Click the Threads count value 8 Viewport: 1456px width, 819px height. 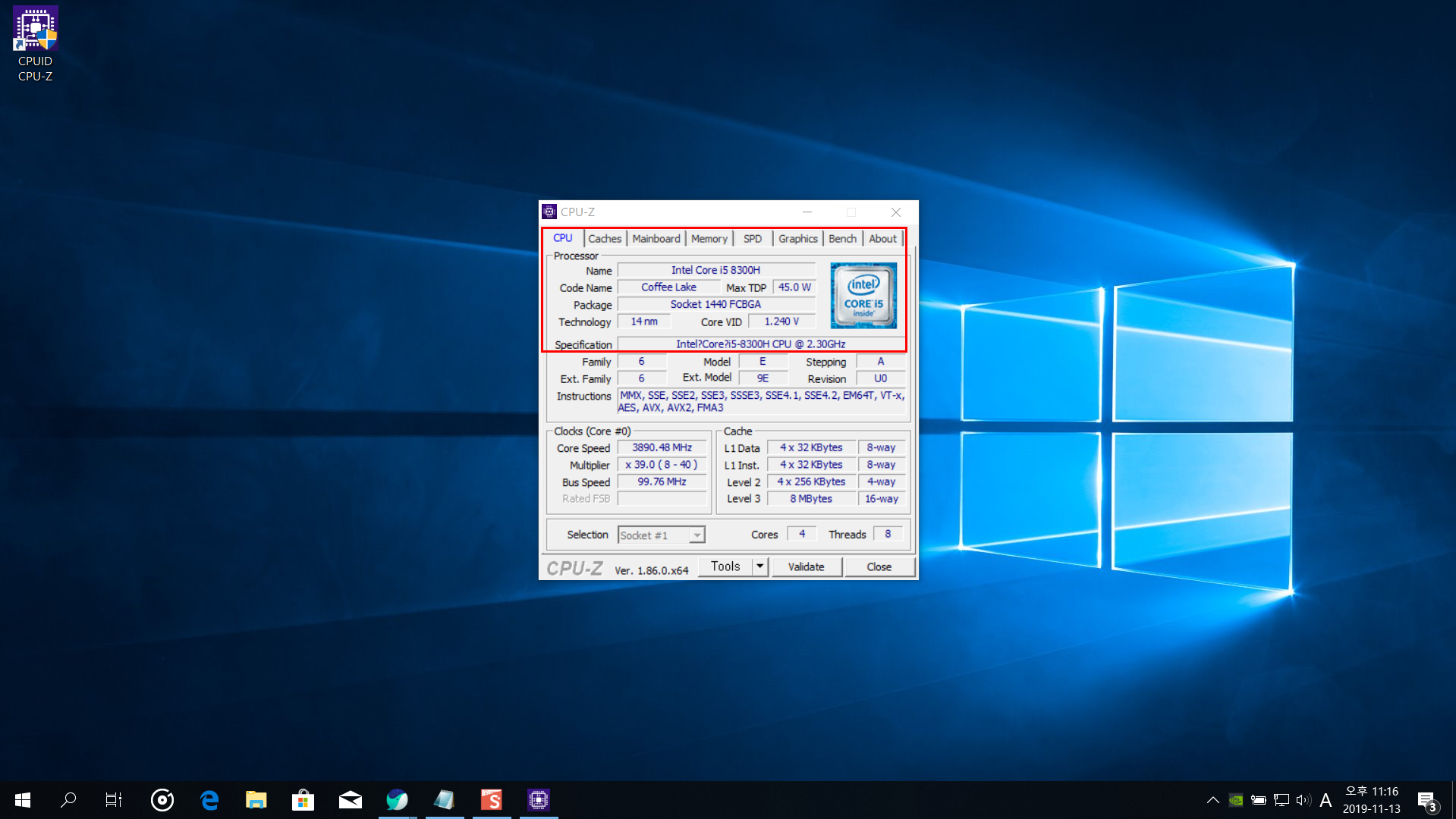pos(888,534)
